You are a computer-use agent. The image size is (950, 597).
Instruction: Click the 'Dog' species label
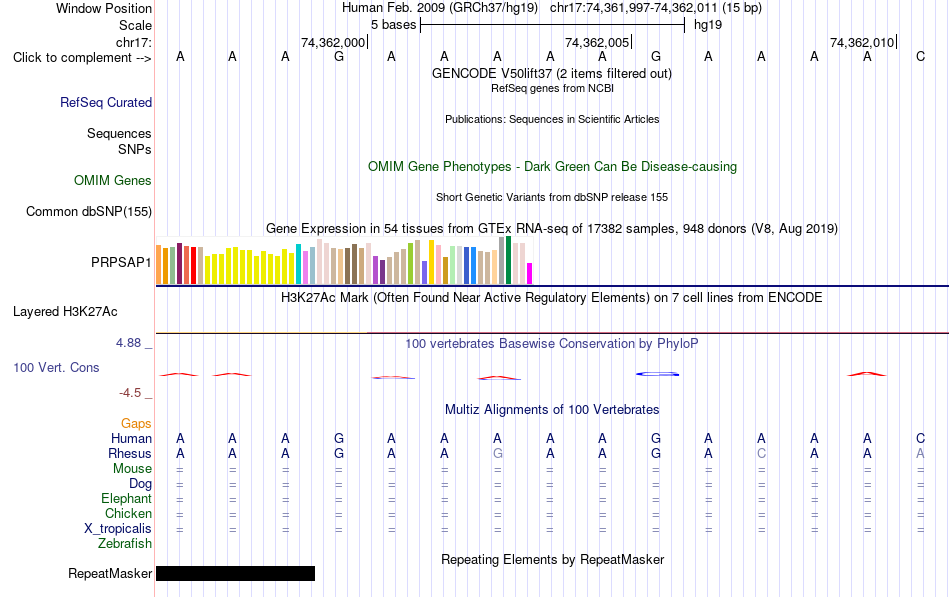[x=140, y=484]
